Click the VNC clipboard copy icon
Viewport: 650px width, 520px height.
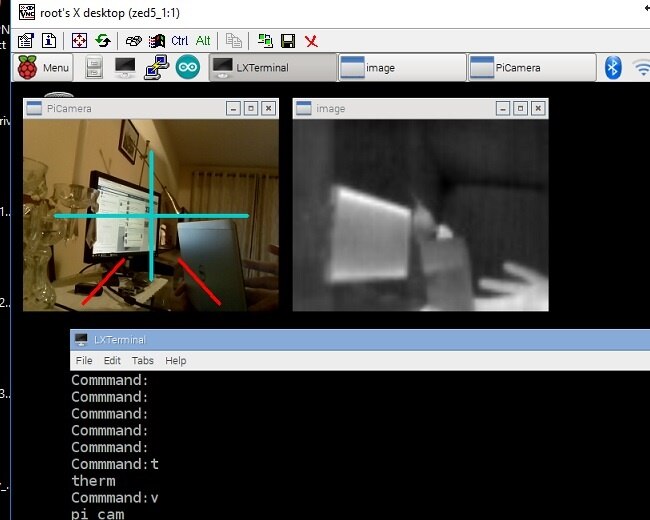point(233,41)
